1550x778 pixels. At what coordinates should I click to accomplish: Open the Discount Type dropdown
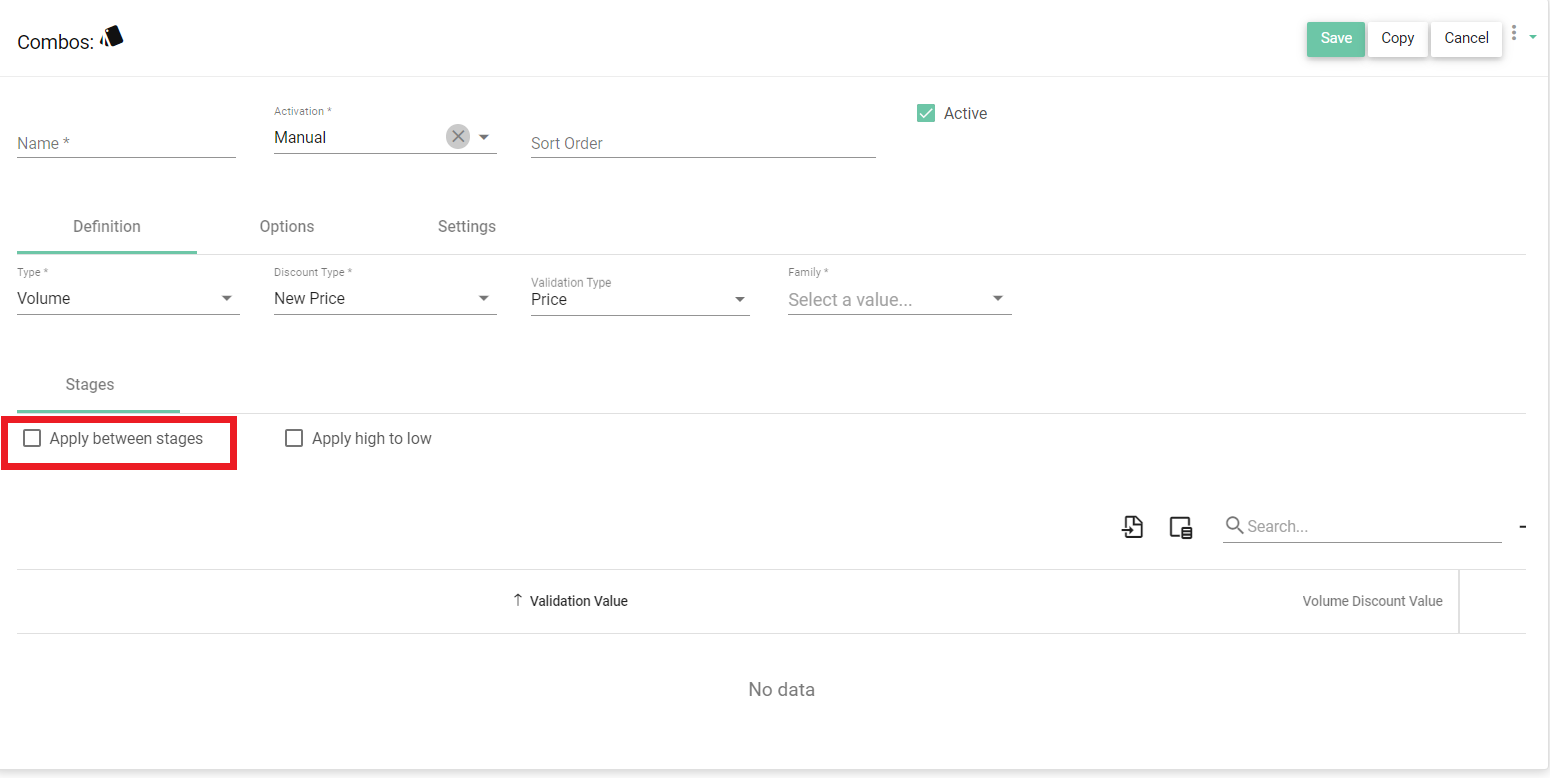[484, 298]
